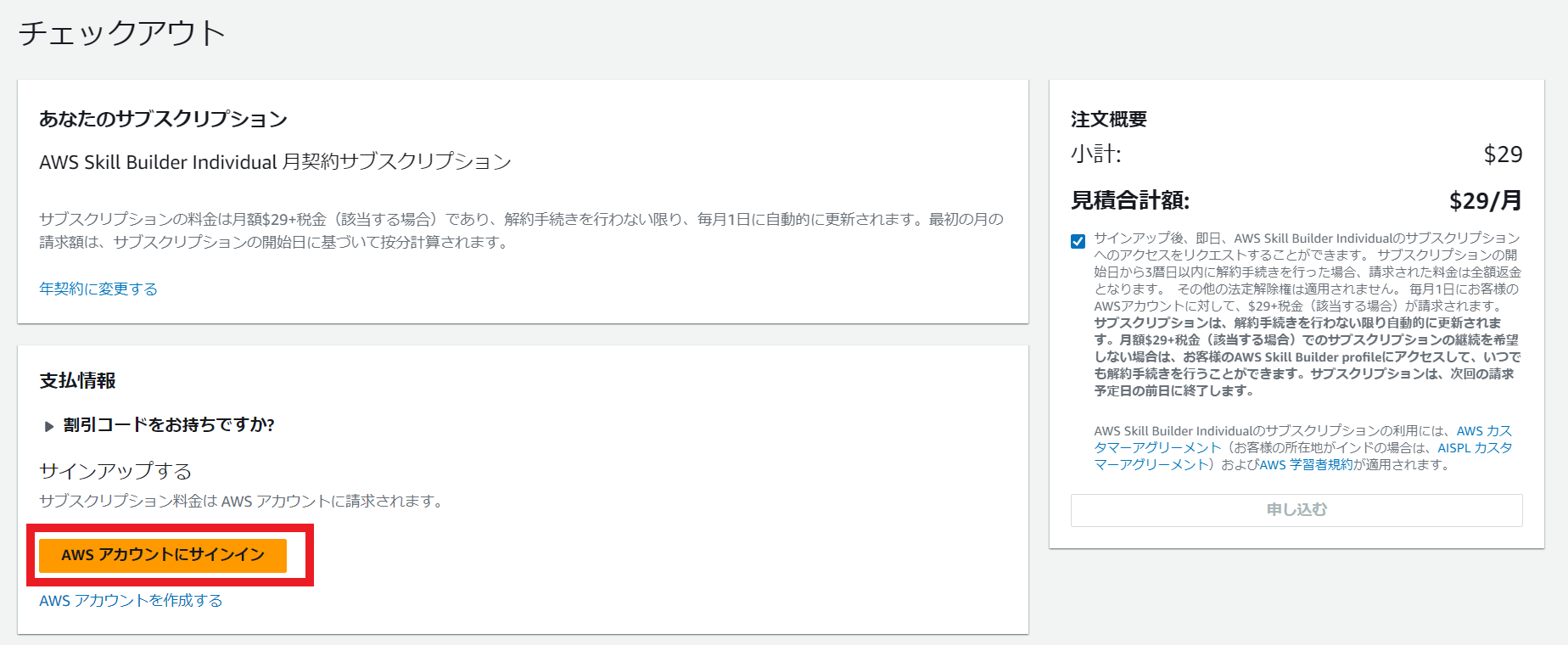Click AWS Skill Builder Individual 月契約サブスクリプション text
This screenshot has height=645, width=1568.
click(275, 161)
